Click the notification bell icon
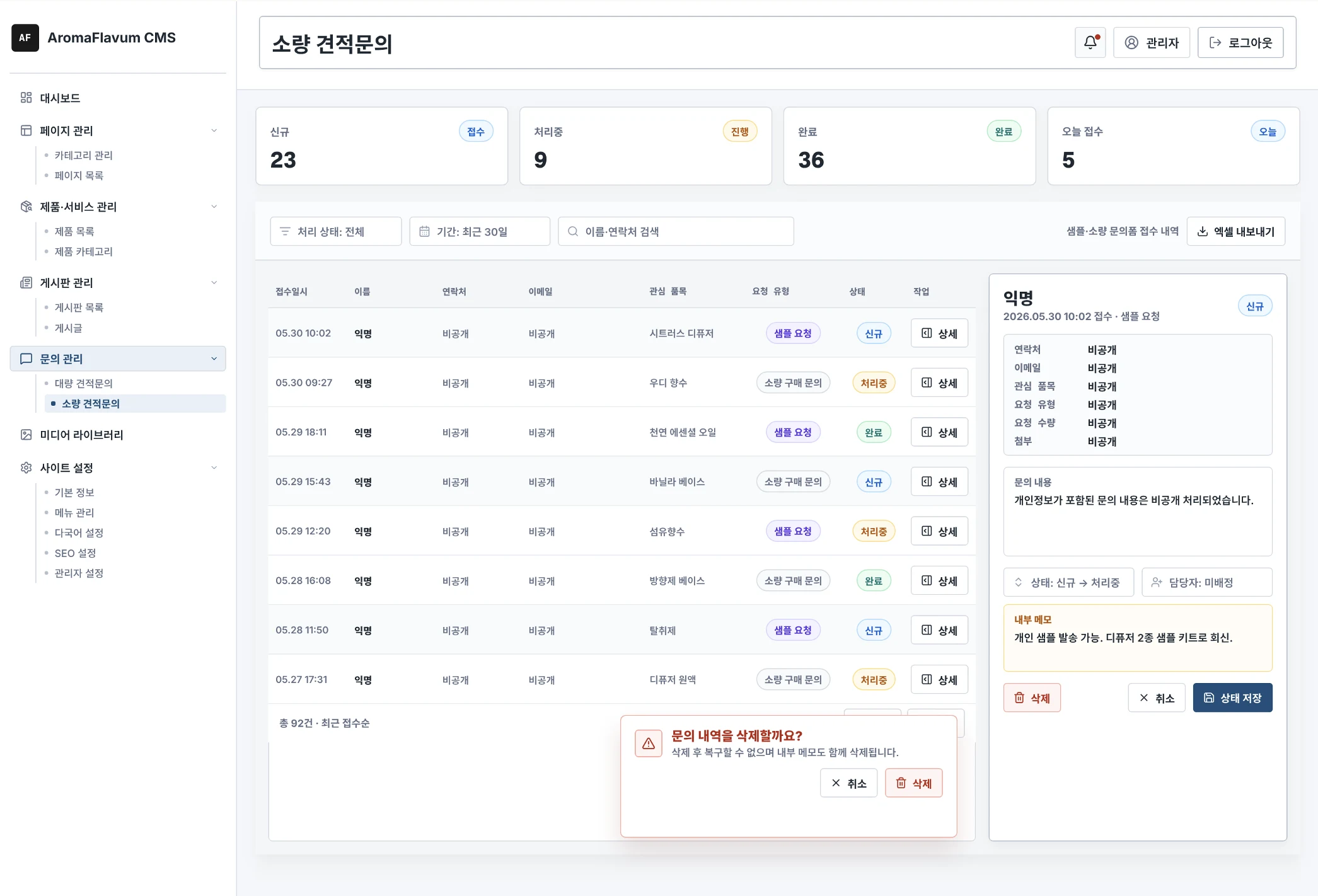1318x896 pixels. coord(1090,43)
